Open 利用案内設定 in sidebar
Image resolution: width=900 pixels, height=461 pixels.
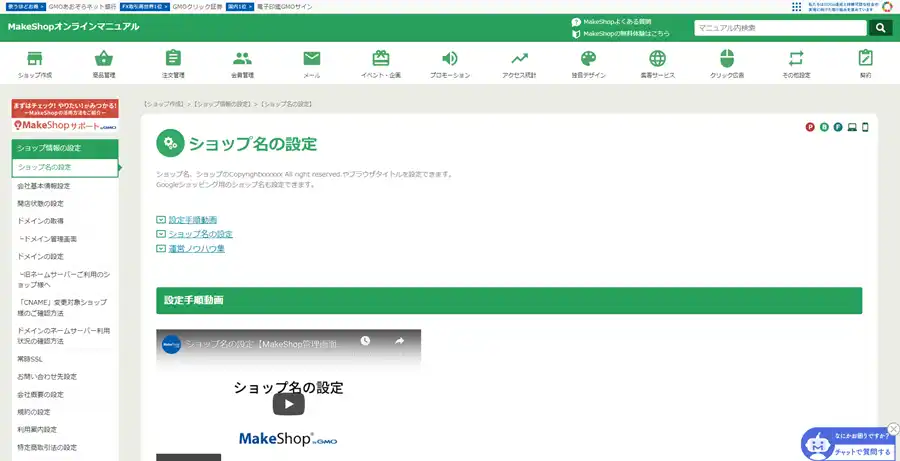[37, 429]
